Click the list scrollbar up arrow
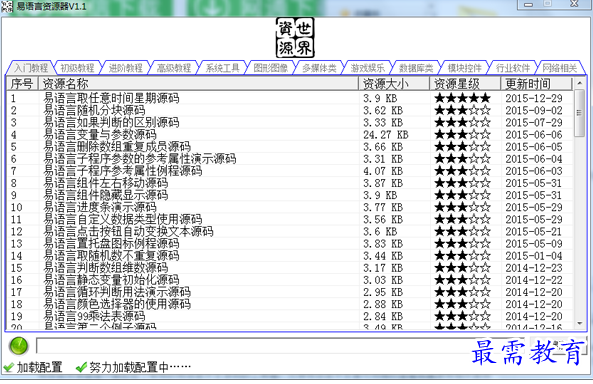 pyautogui.click(x=579, y=83)
